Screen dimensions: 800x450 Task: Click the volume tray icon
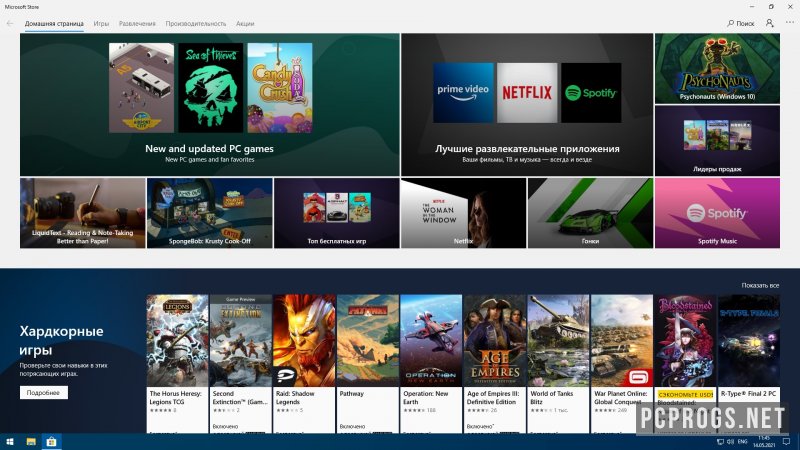click(731, 442)
